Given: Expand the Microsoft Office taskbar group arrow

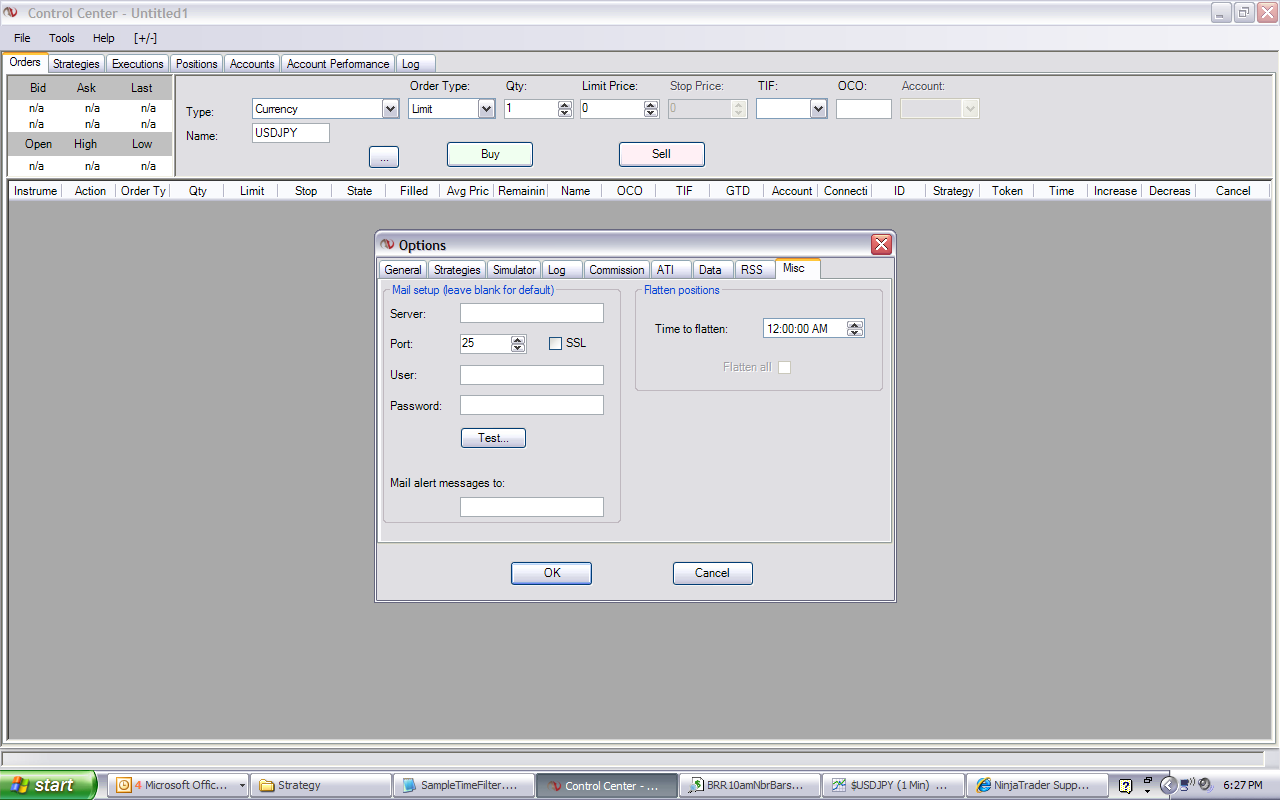Looking at the screenshot, I should tap(243, 785).
